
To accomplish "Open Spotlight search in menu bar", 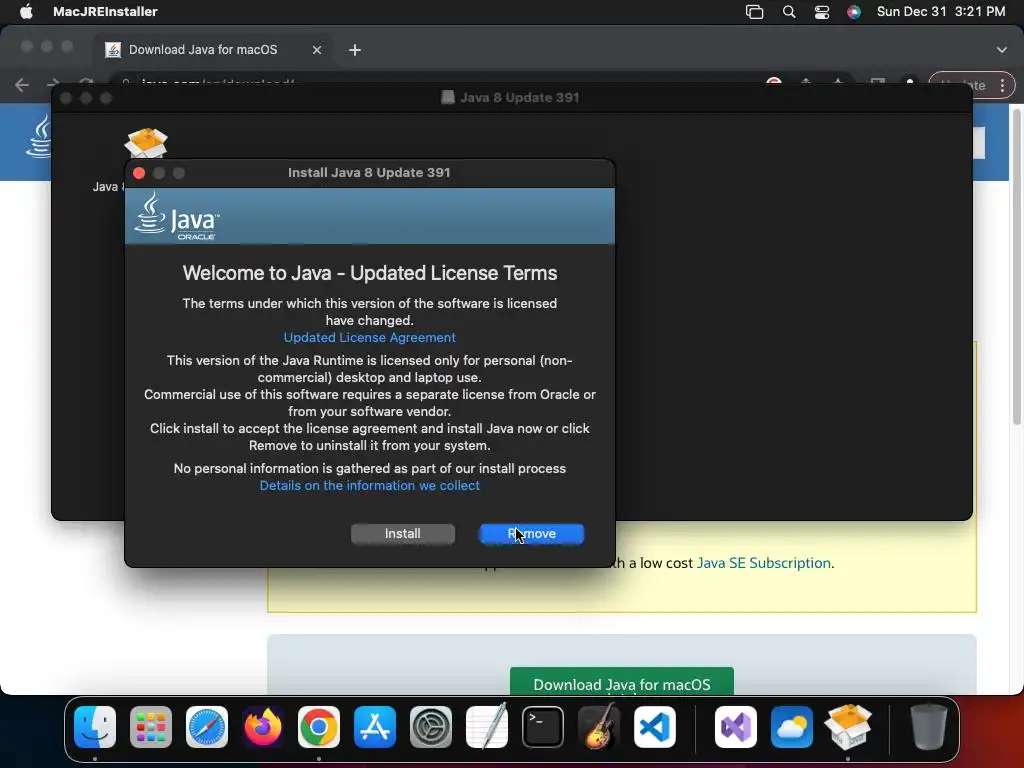I will (x=789, y=12).
